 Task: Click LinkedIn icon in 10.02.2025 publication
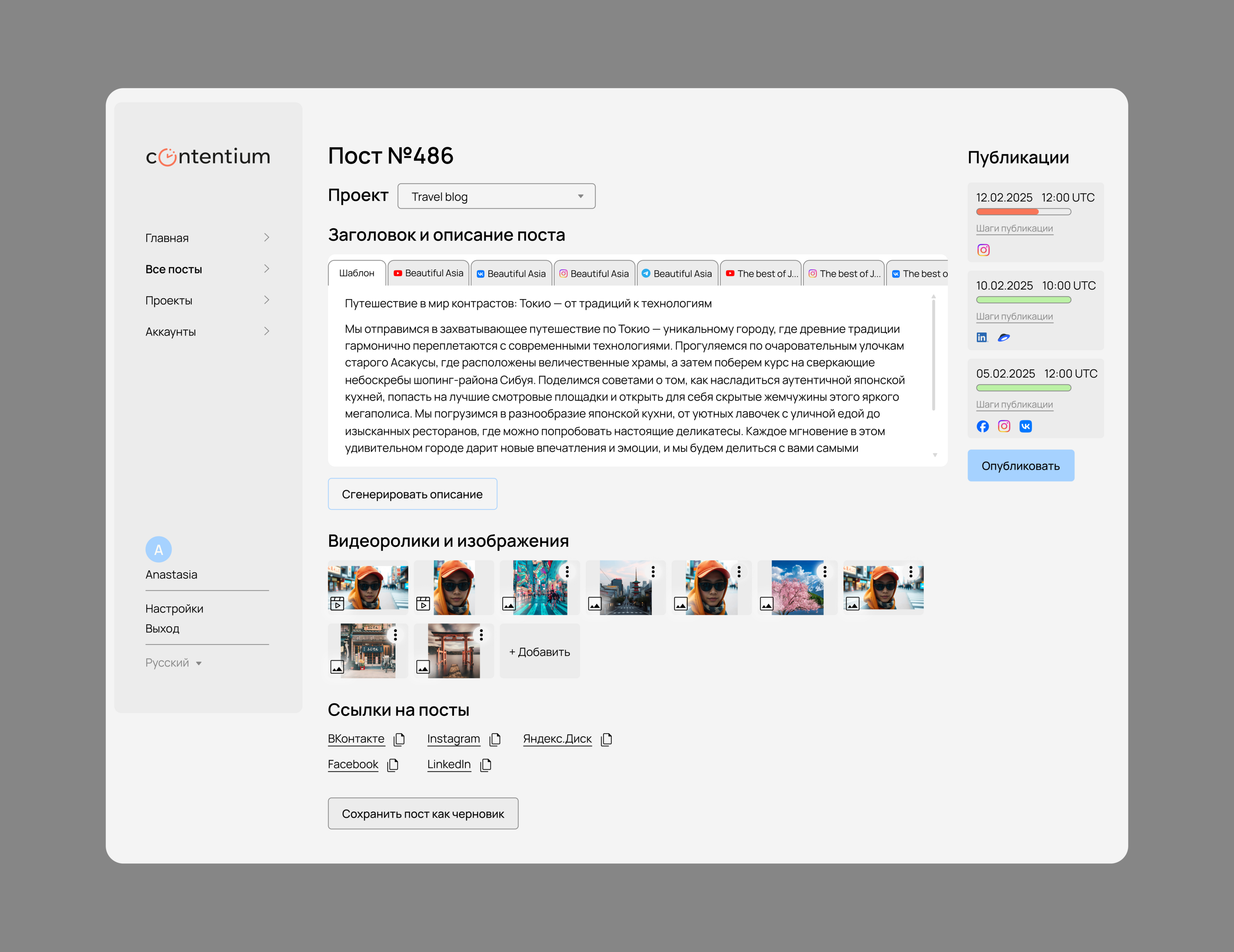pos(982,337)
